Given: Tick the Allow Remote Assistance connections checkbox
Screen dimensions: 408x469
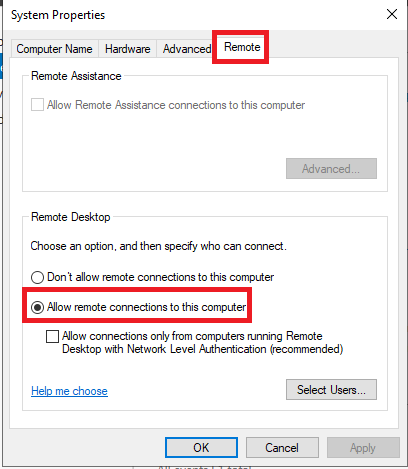Looking at the screenshot, I should tap(37, 105).
